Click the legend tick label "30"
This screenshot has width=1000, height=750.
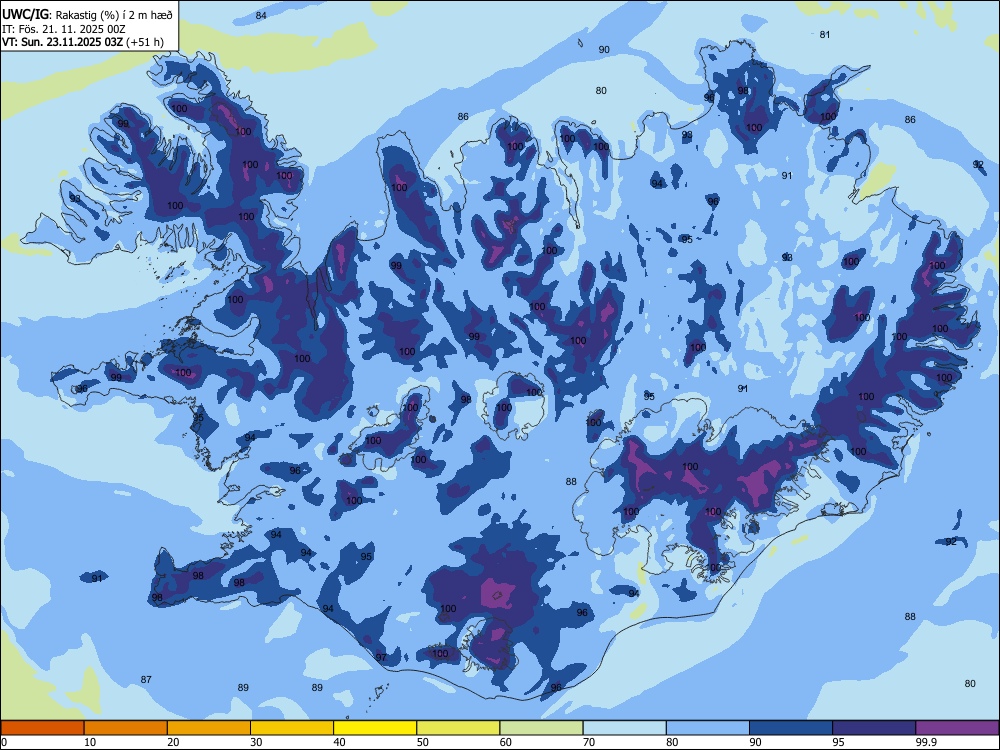(x=256, y=742)
